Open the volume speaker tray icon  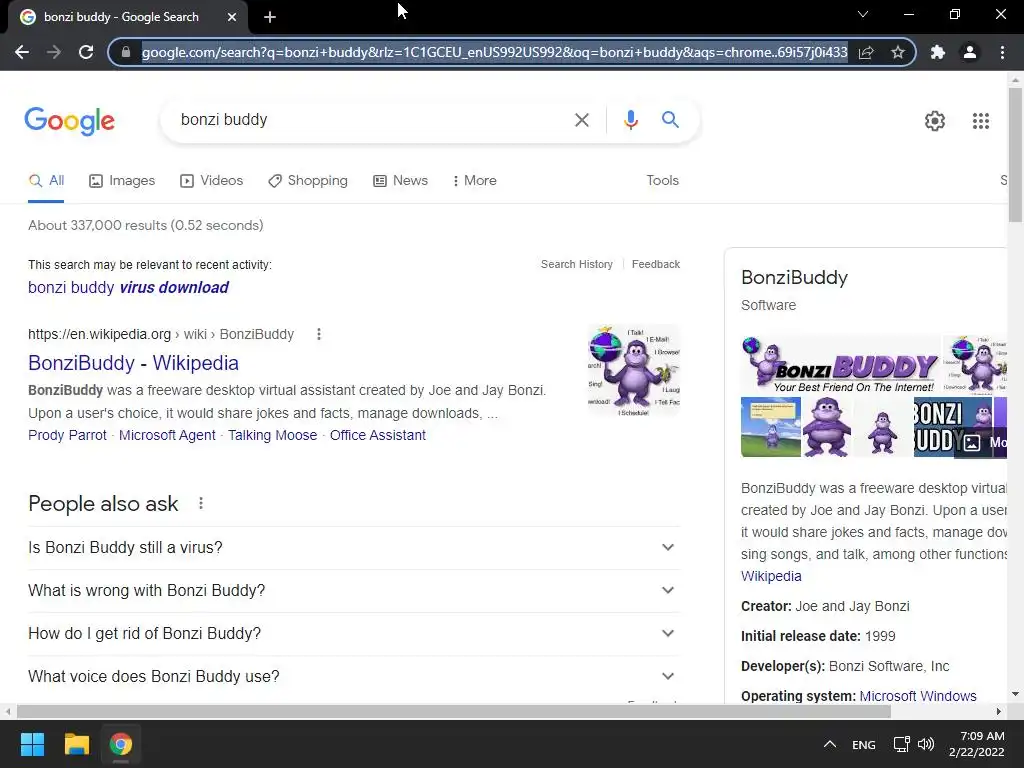tap(926, 744)
